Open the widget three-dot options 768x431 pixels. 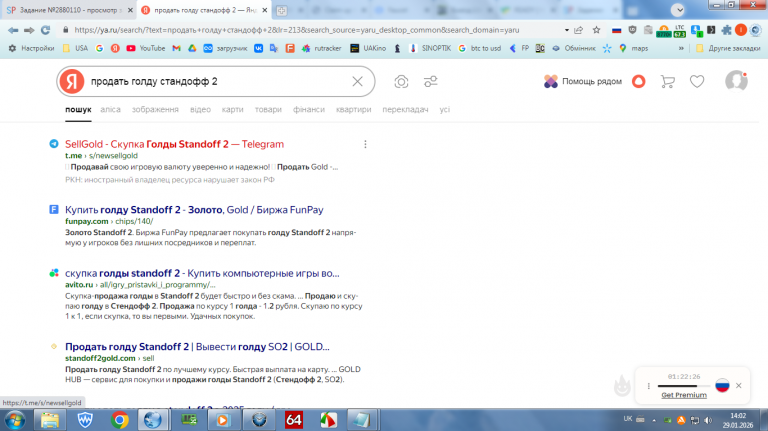[648, 386]
